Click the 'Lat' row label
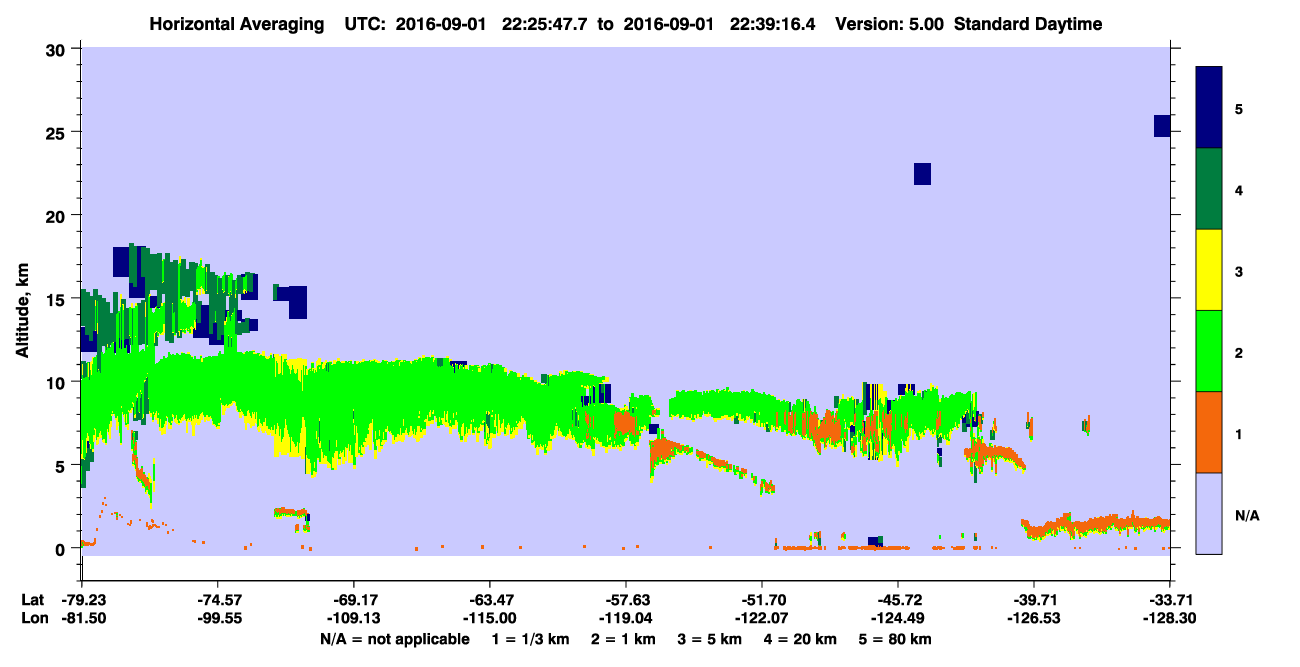 point(33,600)
